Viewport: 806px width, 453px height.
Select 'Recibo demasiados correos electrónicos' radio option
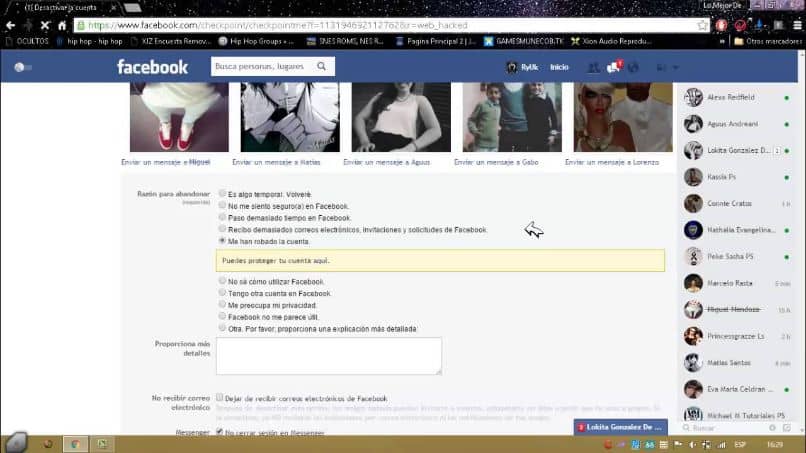[x=222, y=229]
